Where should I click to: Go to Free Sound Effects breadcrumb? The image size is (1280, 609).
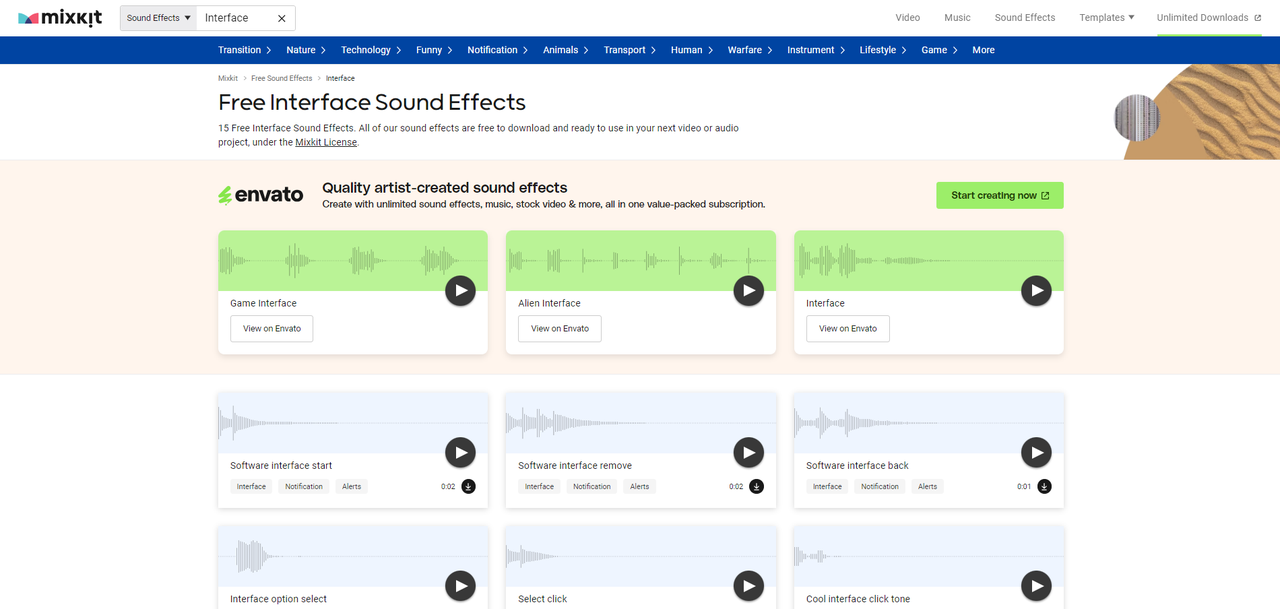282,78
